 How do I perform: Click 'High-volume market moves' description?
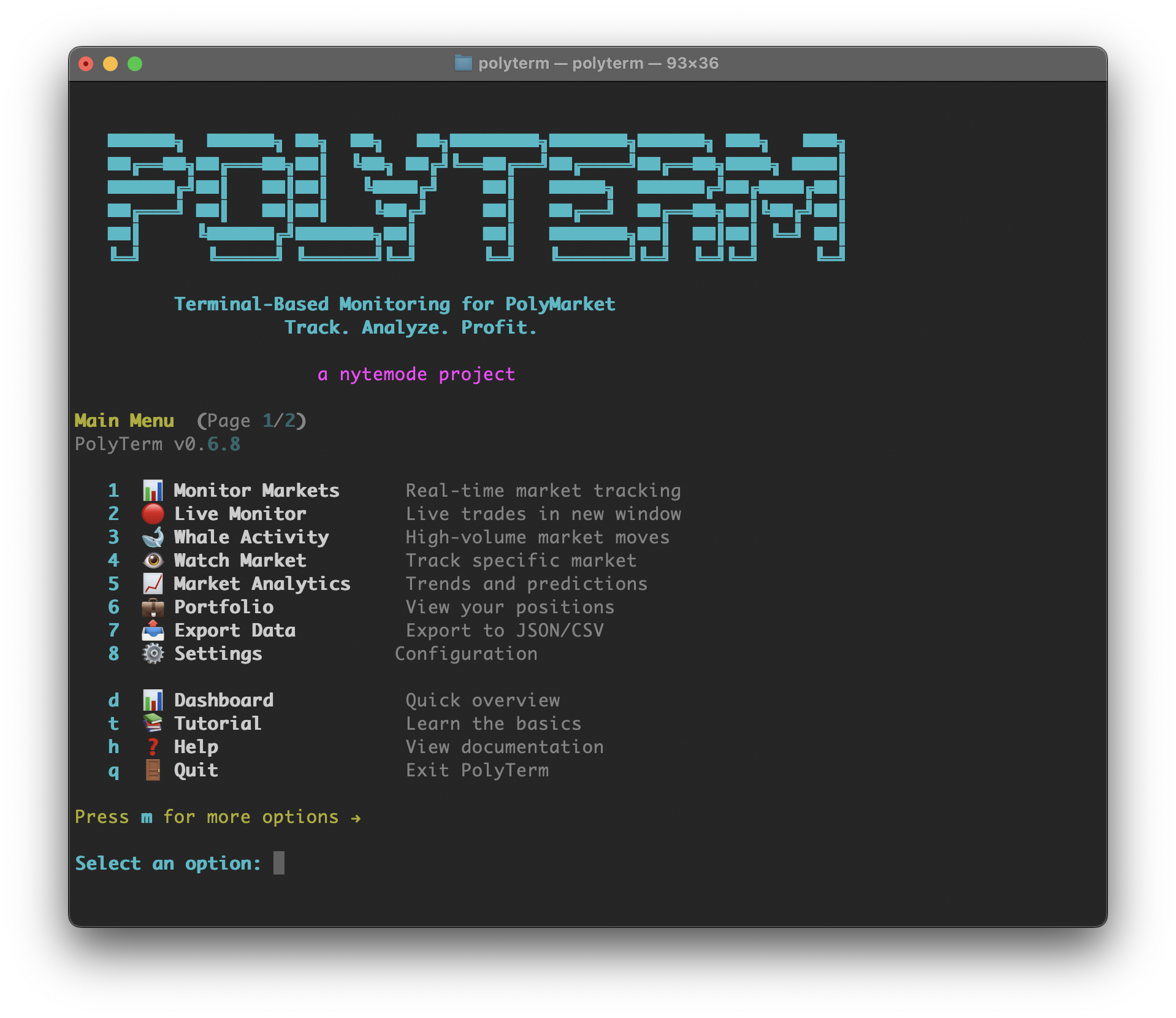click(x=538, y=537)
